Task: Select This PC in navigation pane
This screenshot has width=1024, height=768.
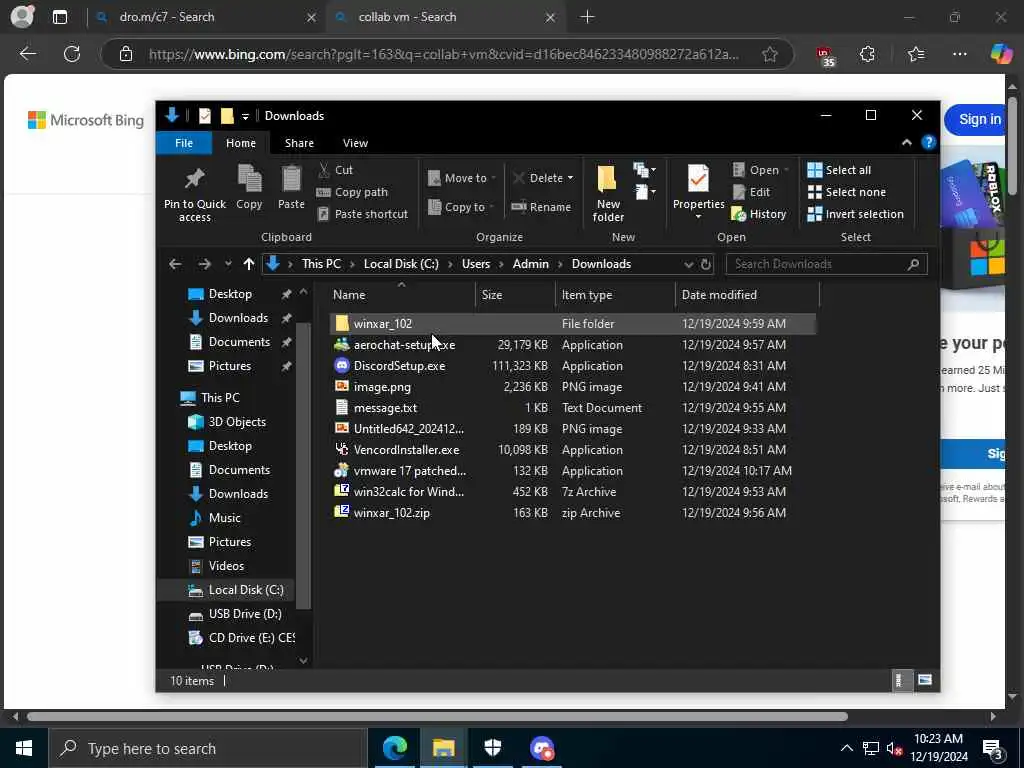Action: 220,398
